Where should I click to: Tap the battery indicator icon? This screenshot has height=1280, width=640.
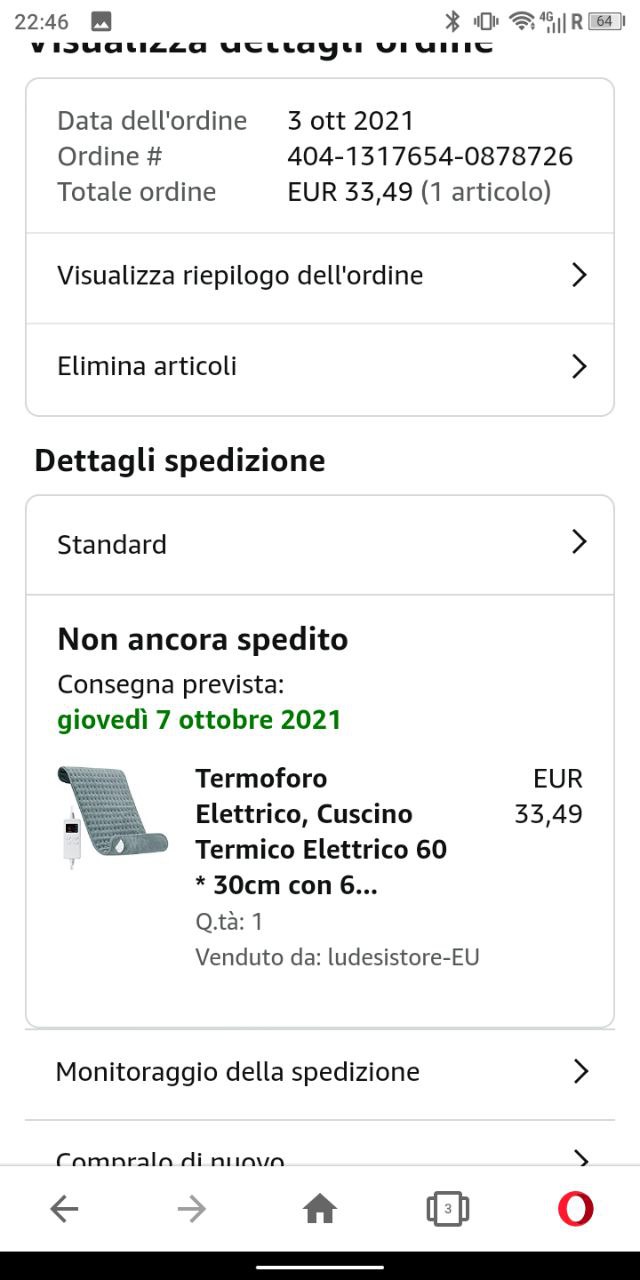tap(606, 21)
